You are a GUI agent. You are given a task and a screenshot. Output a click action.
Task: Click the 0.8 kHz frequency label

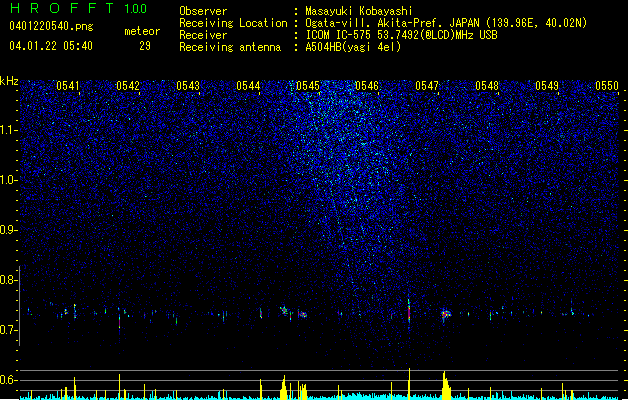[x=8, y=280]
